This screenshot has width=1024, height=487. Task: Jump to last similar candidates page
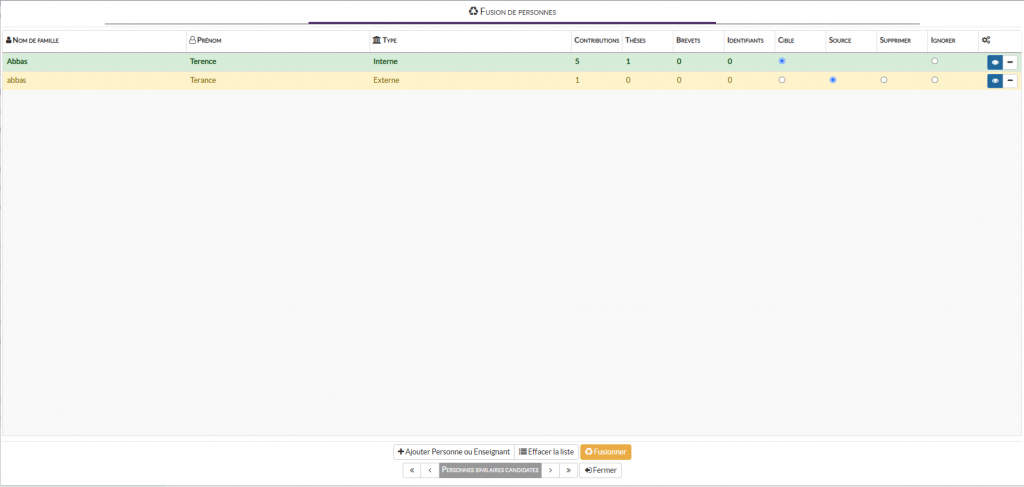568,470
